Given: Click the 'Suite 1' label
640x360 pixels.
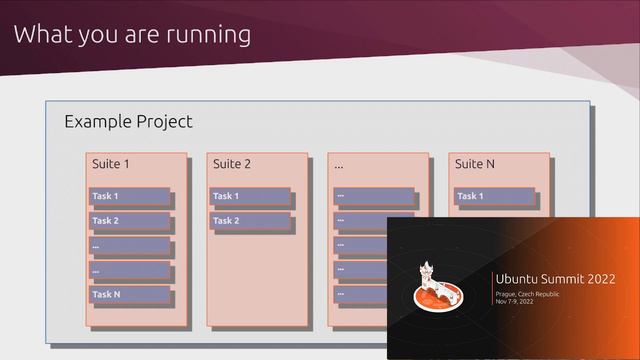Looking at the screenshot, I should [111, 164].
